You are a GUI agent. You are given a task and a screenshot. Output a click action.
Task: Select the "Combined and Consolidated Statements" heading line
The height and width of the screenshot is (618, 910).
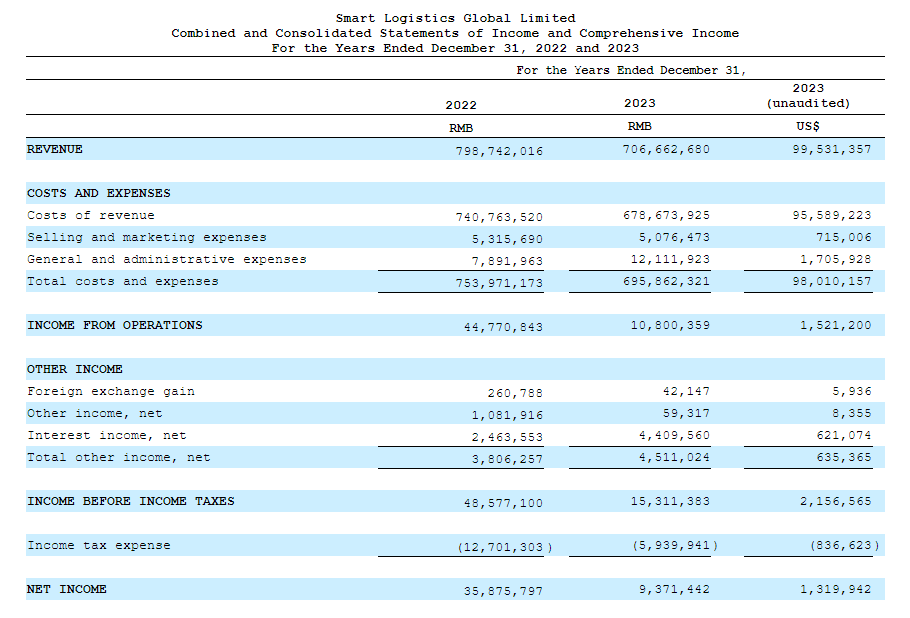pos(455,33)
